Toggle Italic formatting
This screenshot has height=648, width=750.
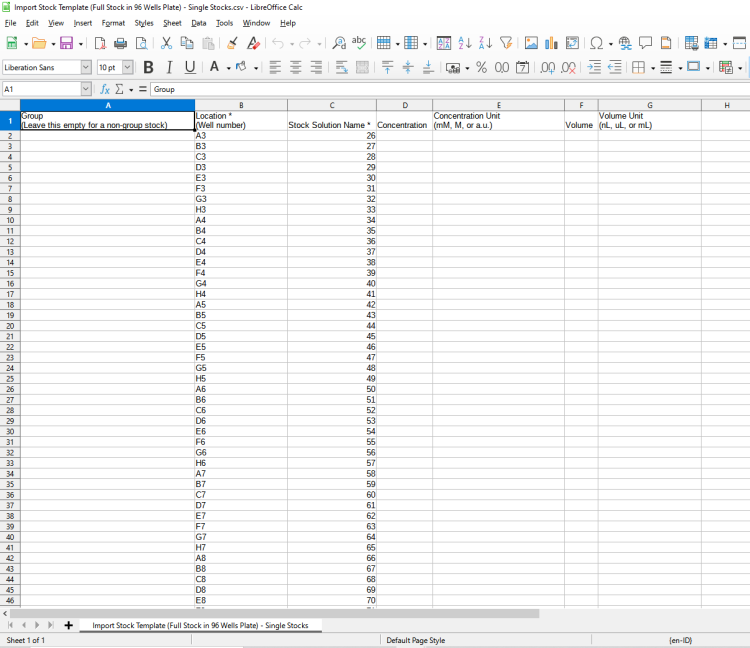[169, 67]
